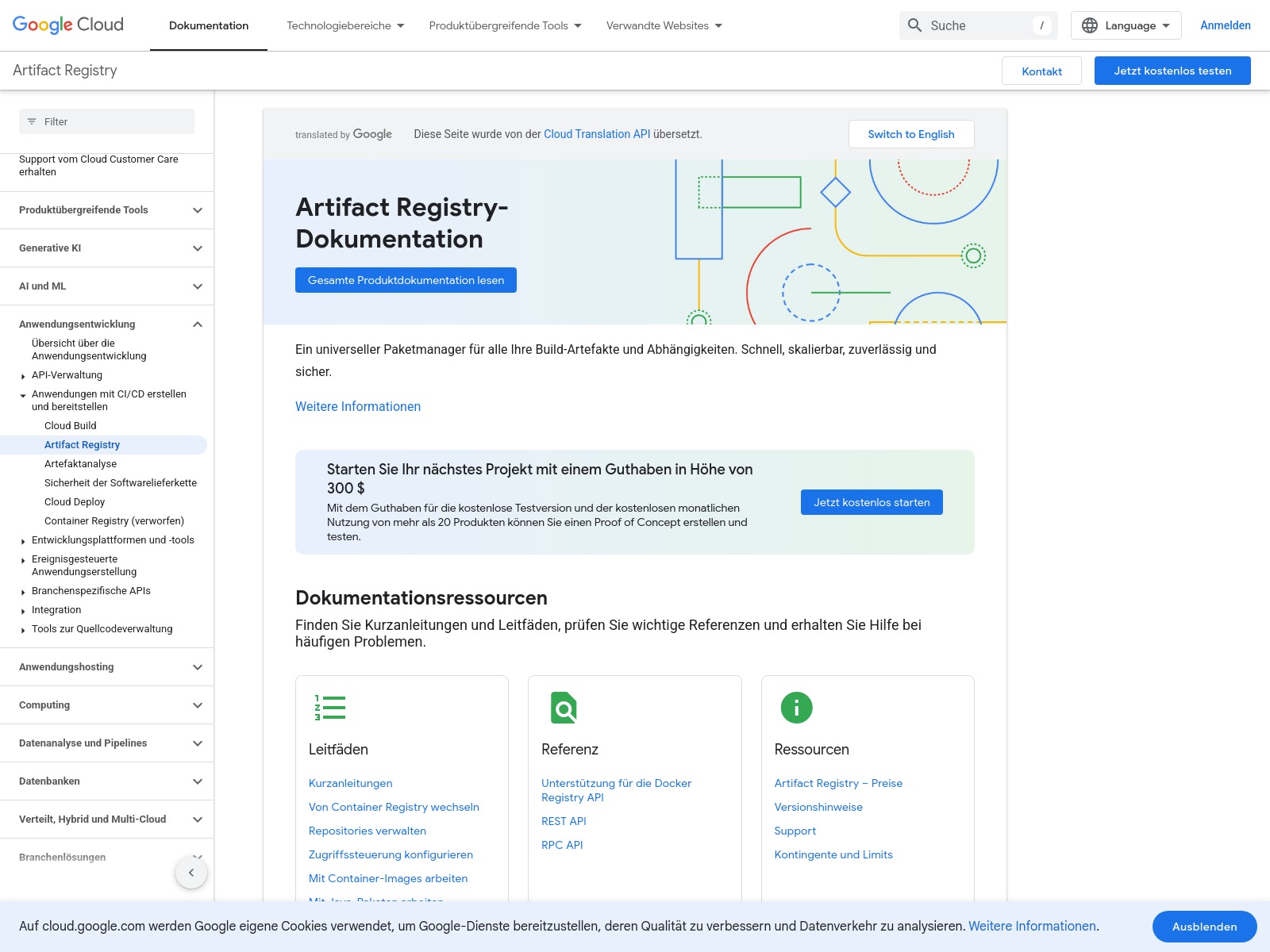This screenshot has width=1270, height=952.
Task: Open Von Container Registry wechseln link
Action: tap(394, 807)
